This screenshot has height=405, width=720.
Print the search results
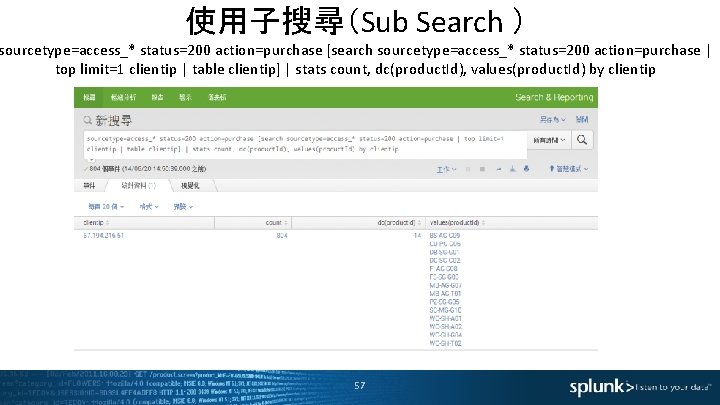526,169
